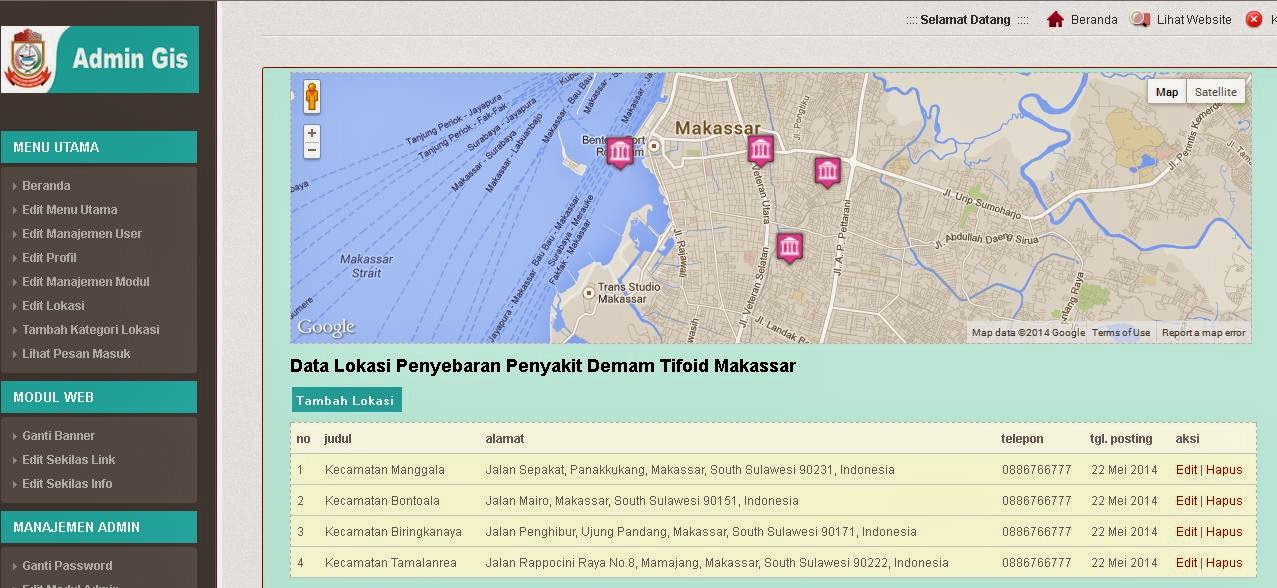Click the Jalan Rappocini Raya address cell
This screenshot has height=588, width=1277.
click(x=717, y=563)
